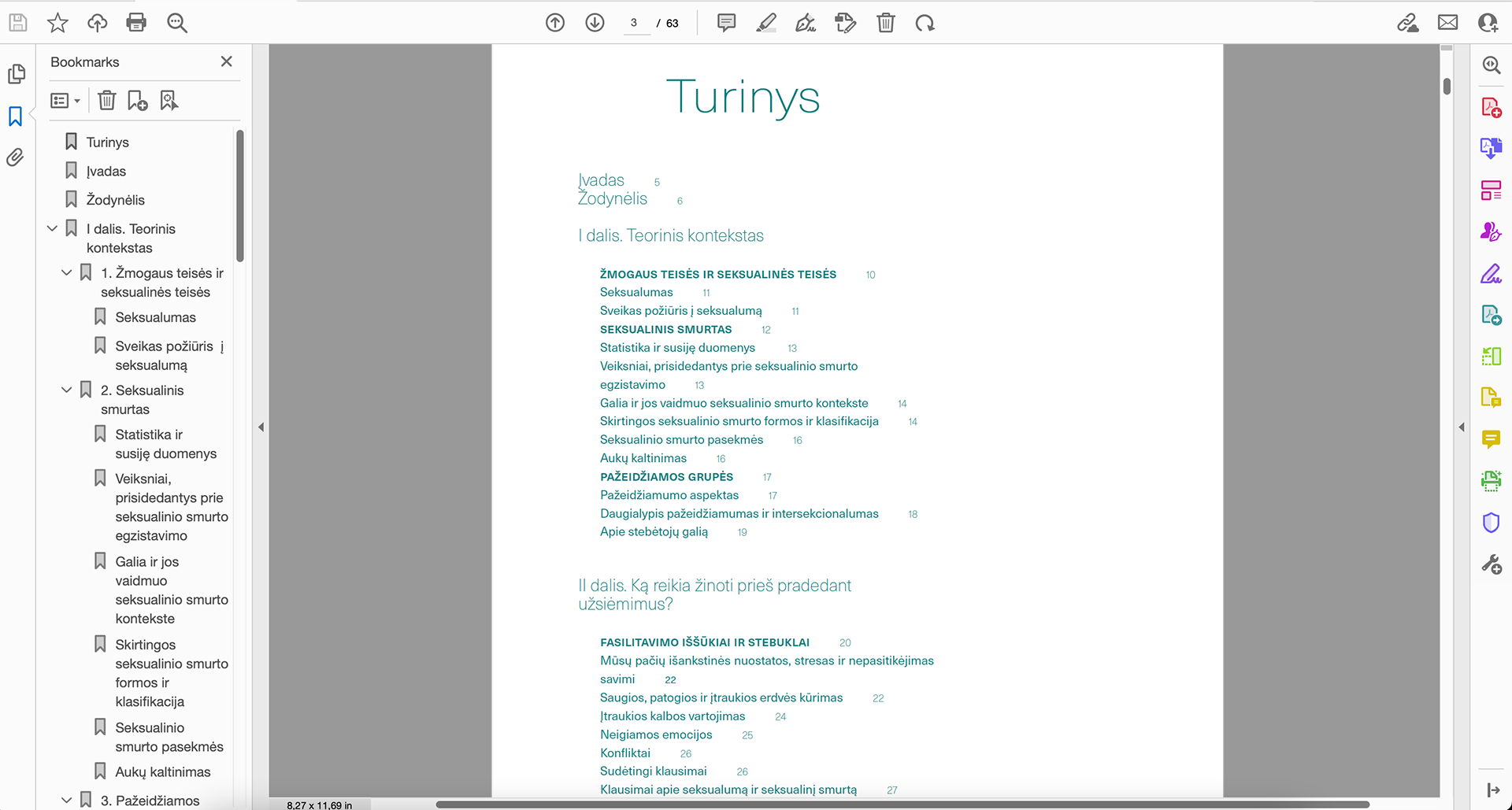The width and height of the screenshot is (1512, 810).
Task: Add document to starred favorites
Action: click(57, 23)
